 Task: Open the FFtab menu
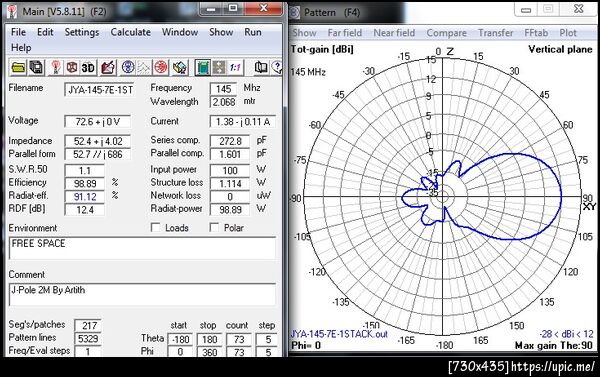click(536, 33)
